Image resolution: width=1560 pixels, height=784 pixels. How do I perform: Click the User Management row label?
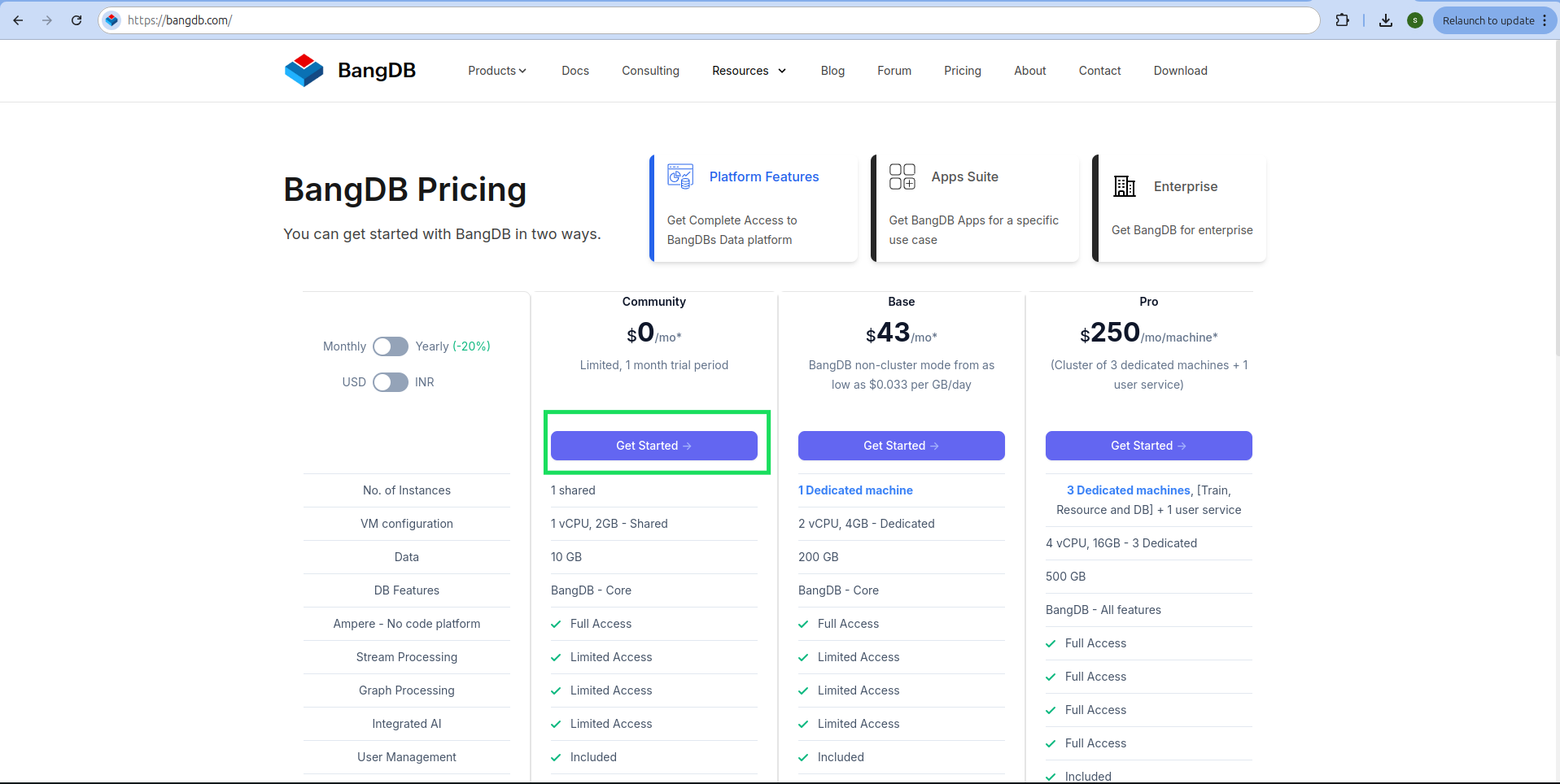tap(407, 757)
